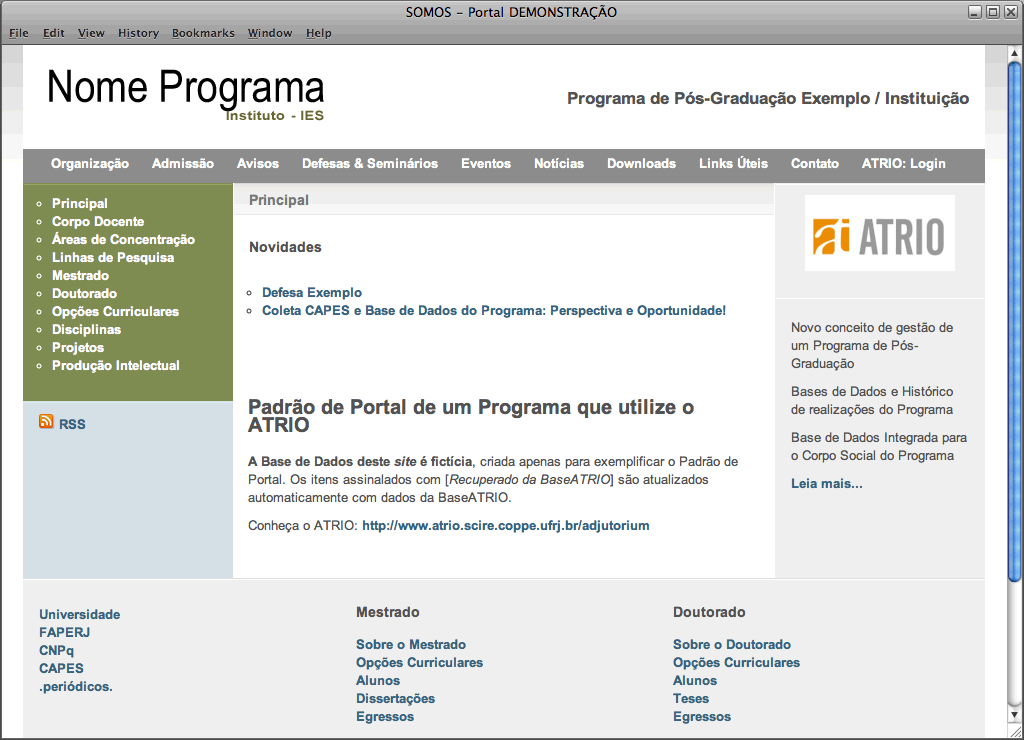
Task: Open Produção Intelectual sidebar link
Action: click(x=116, y=366)
